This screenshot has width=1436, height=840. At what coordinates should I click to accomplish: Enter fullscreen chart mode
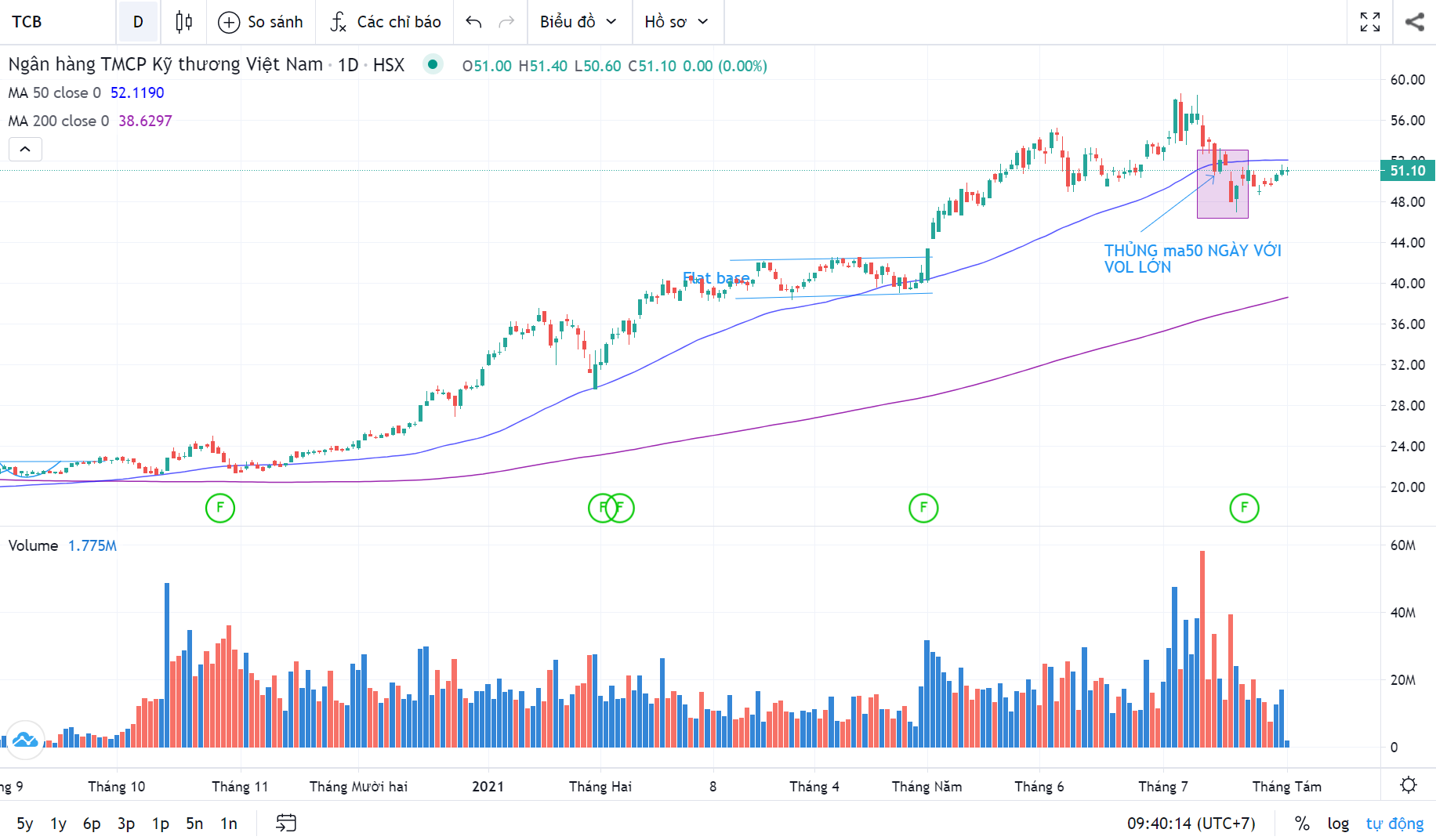pyautogui.click(x=1369, y=22)
